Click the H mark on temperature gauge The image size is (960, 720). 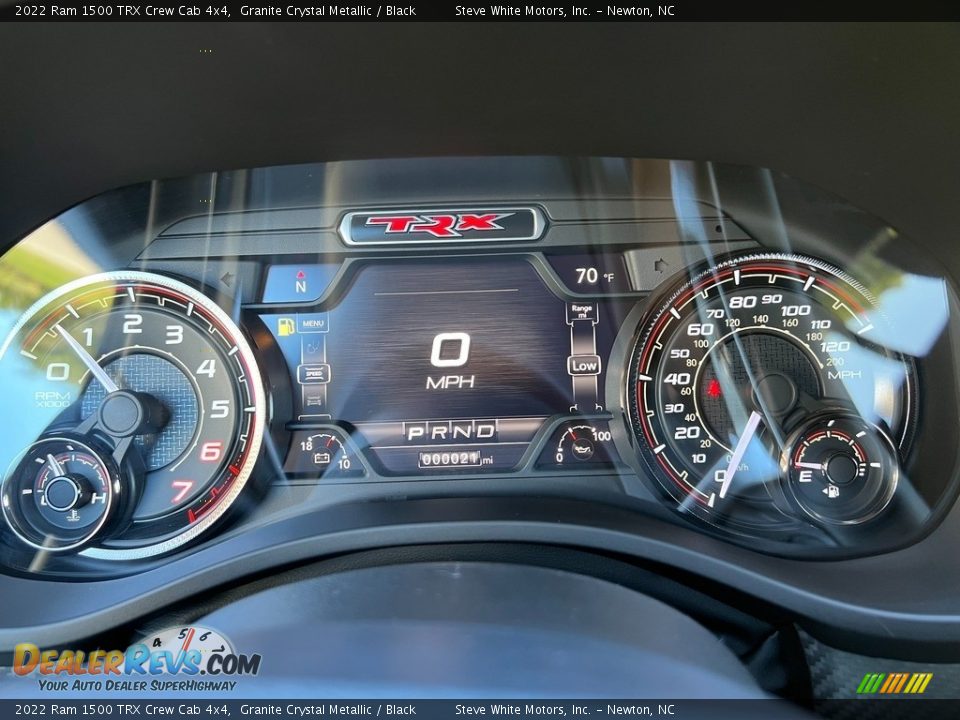pyautogui.click(x=98, y=498)
